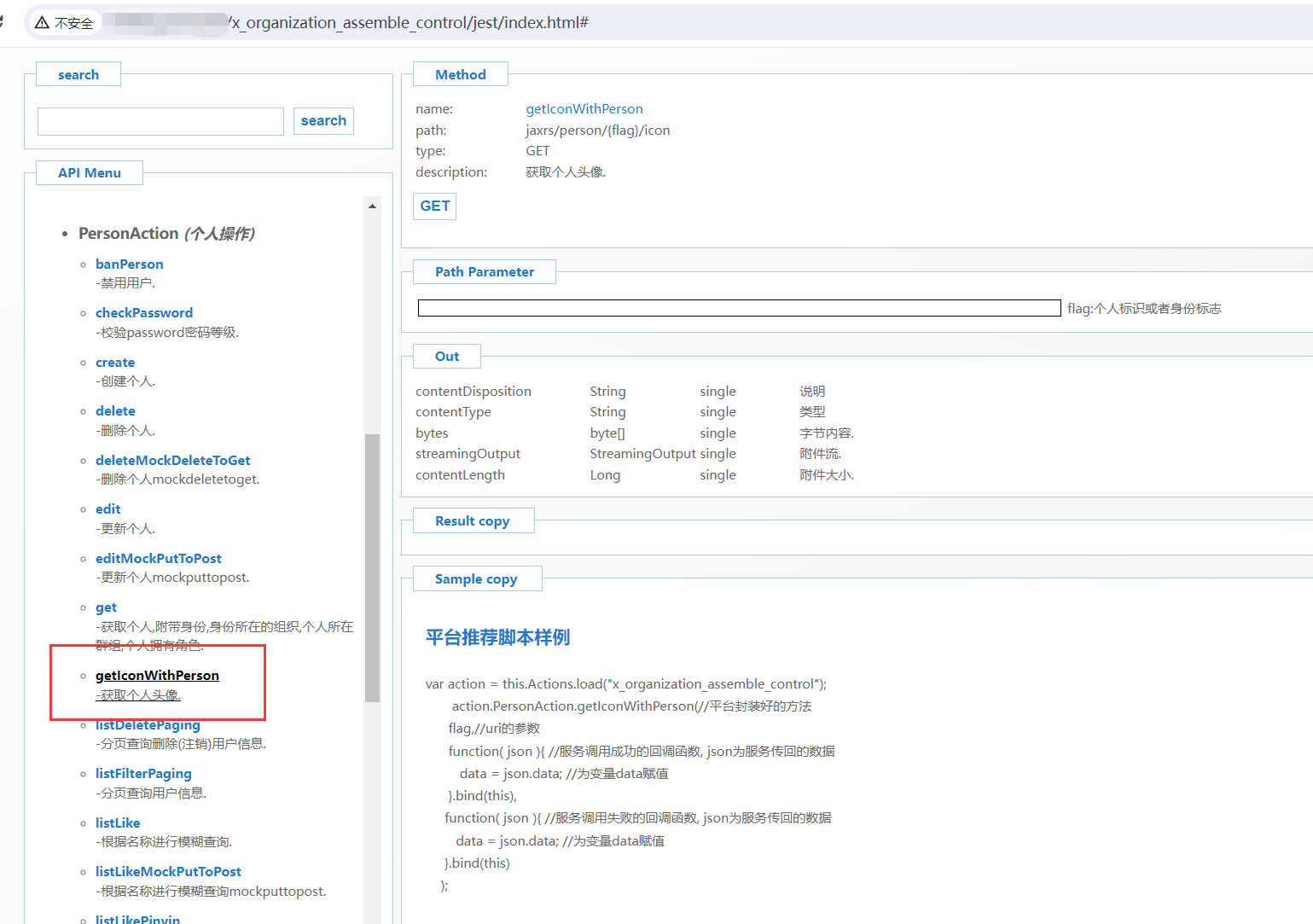Image resolution: width=1313 pixels, height=924 pixels.
Task: Click the browser address bar URL
Action: [x=410, y=23]
